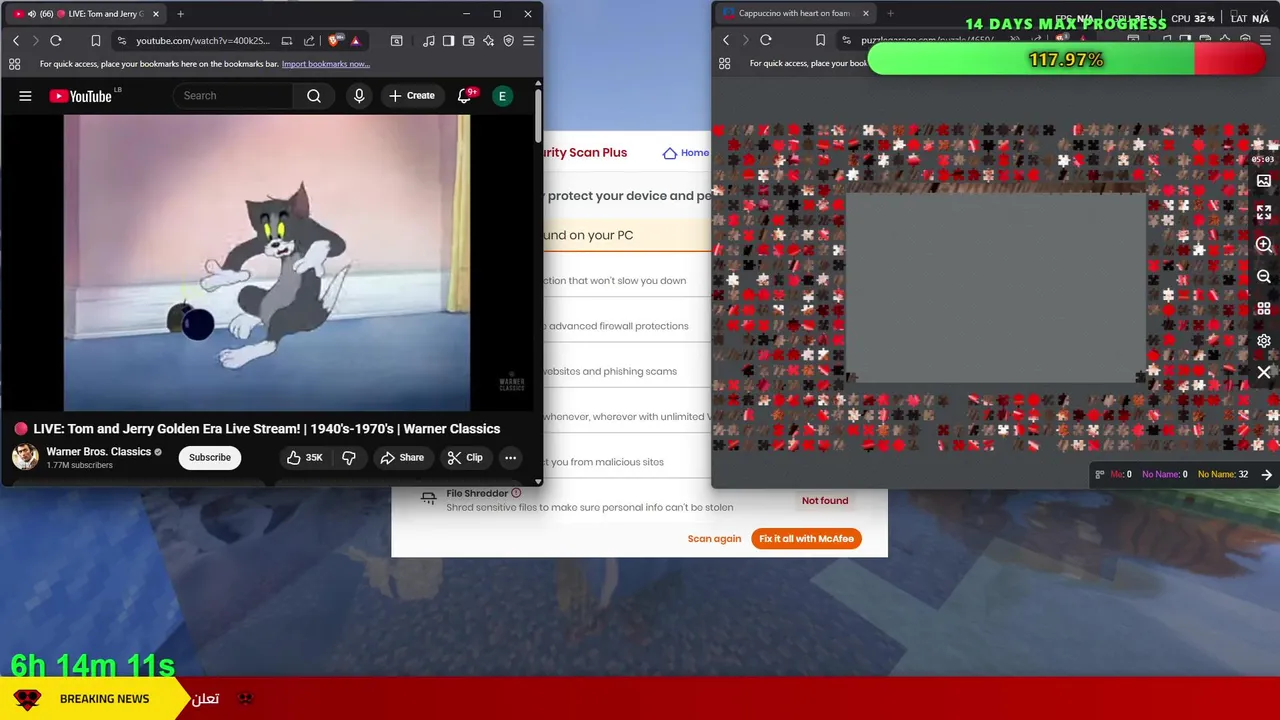Open Leo AI sparkle icon in YouTube browser
This screenshot has width=1280, height=720.
click(x=488, y=41)
